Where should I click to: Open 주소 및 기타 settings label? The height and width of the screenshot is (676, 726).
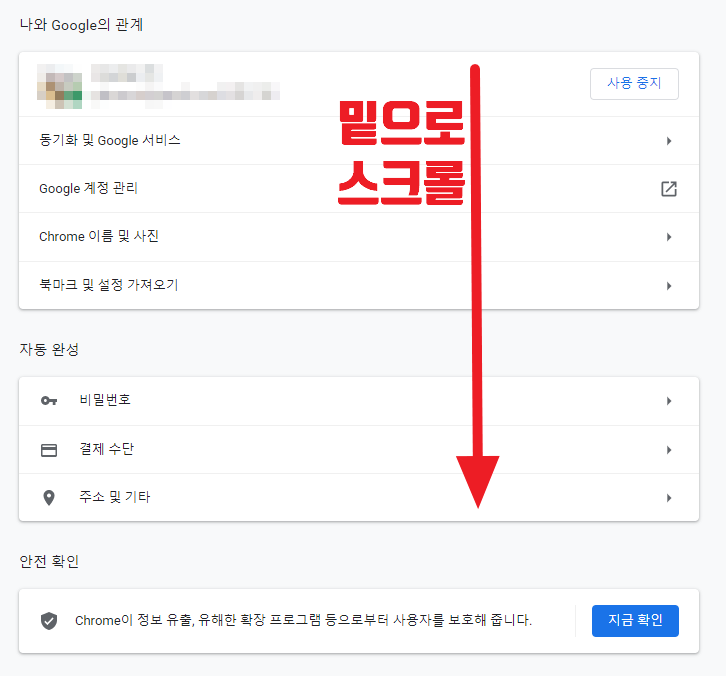coord(114,497)
